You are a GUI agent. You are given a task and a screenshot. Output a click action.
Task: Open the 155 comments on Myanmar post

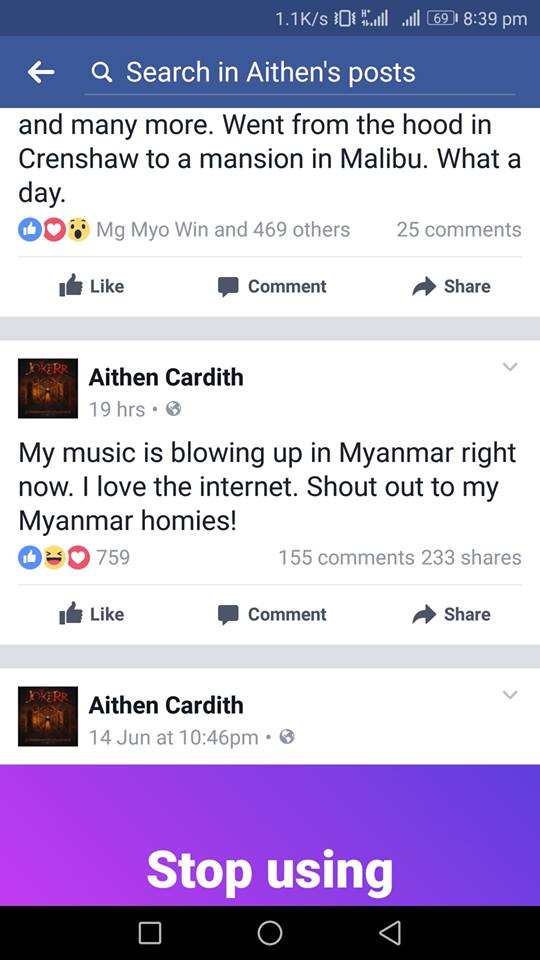(347, 558)
